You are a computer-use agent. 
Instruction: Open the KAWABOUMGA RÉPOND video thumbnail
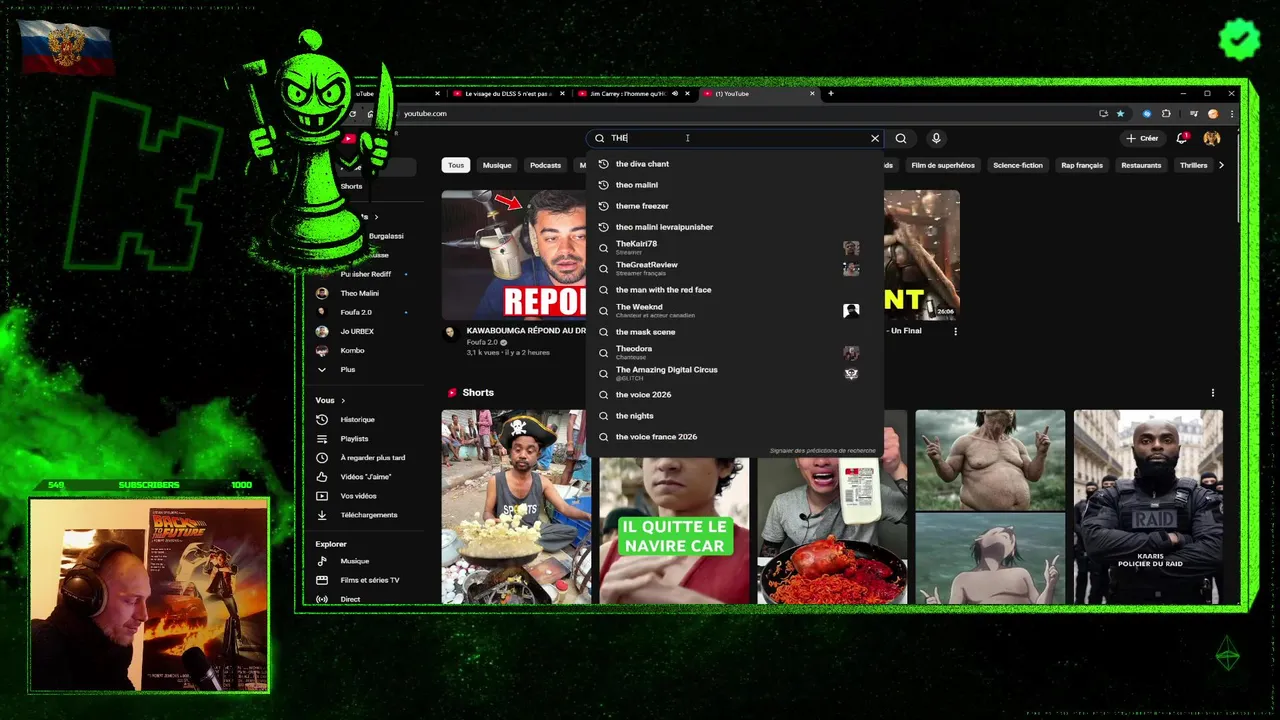(x=514, y=255)
